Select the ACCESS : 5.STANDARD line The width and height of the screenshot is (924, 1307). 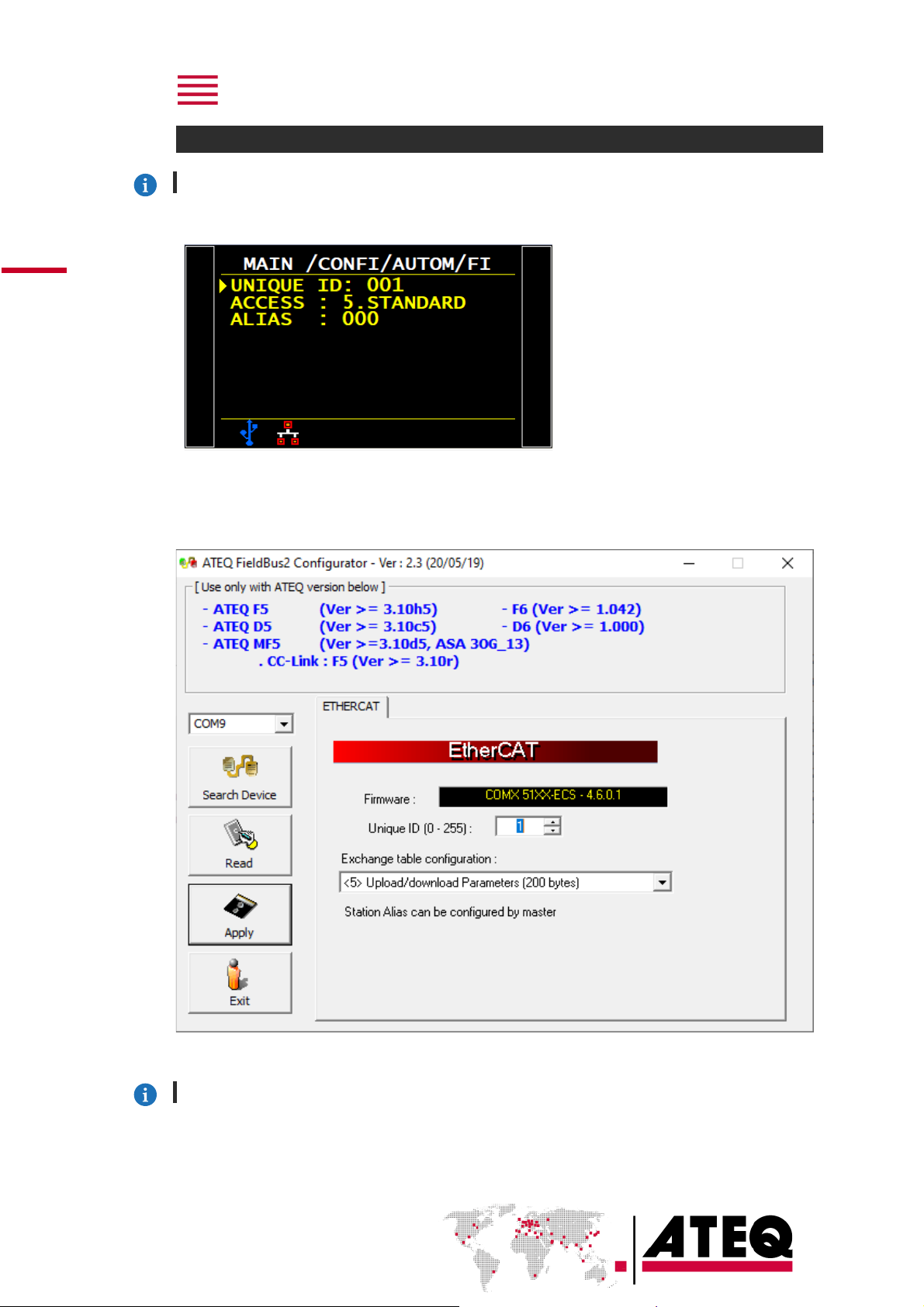tap(348, 303)
